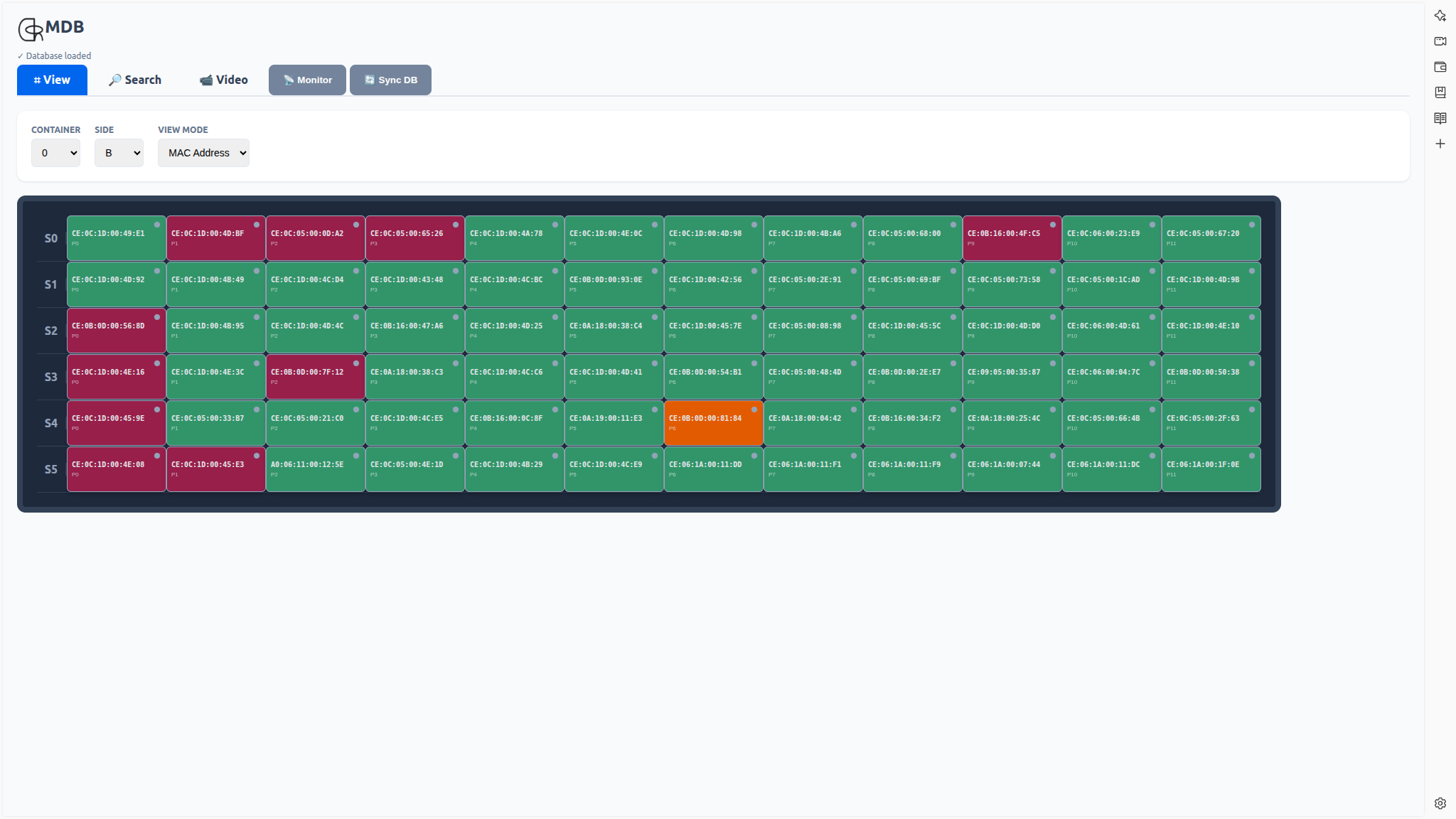Open the VIEW MODE dropdown showing MAC Address

[203, 152]
